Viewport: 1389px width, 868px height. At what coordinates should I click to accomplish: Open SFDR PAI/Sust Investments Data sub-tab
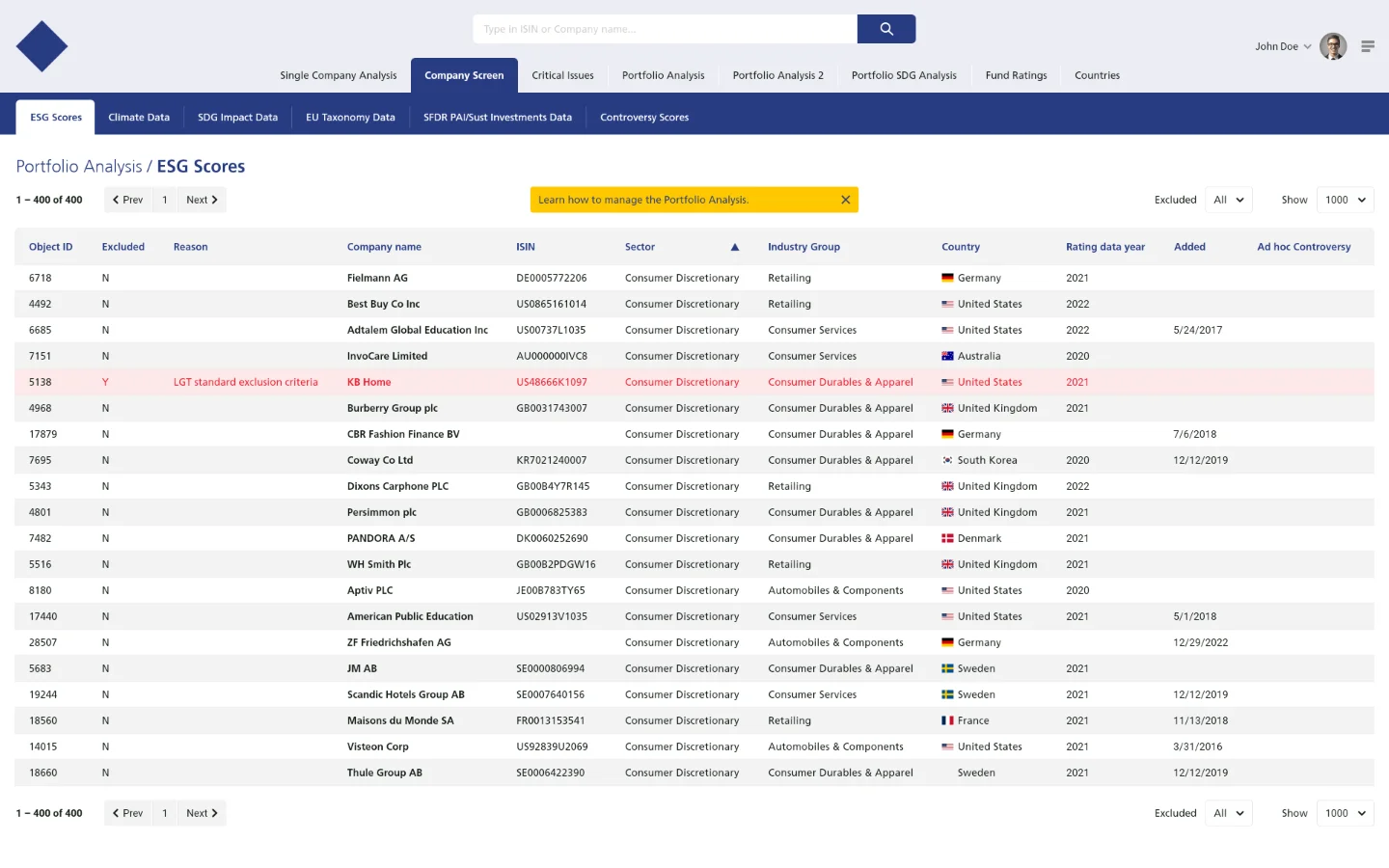pyautogui.click(x=498, y=118)
